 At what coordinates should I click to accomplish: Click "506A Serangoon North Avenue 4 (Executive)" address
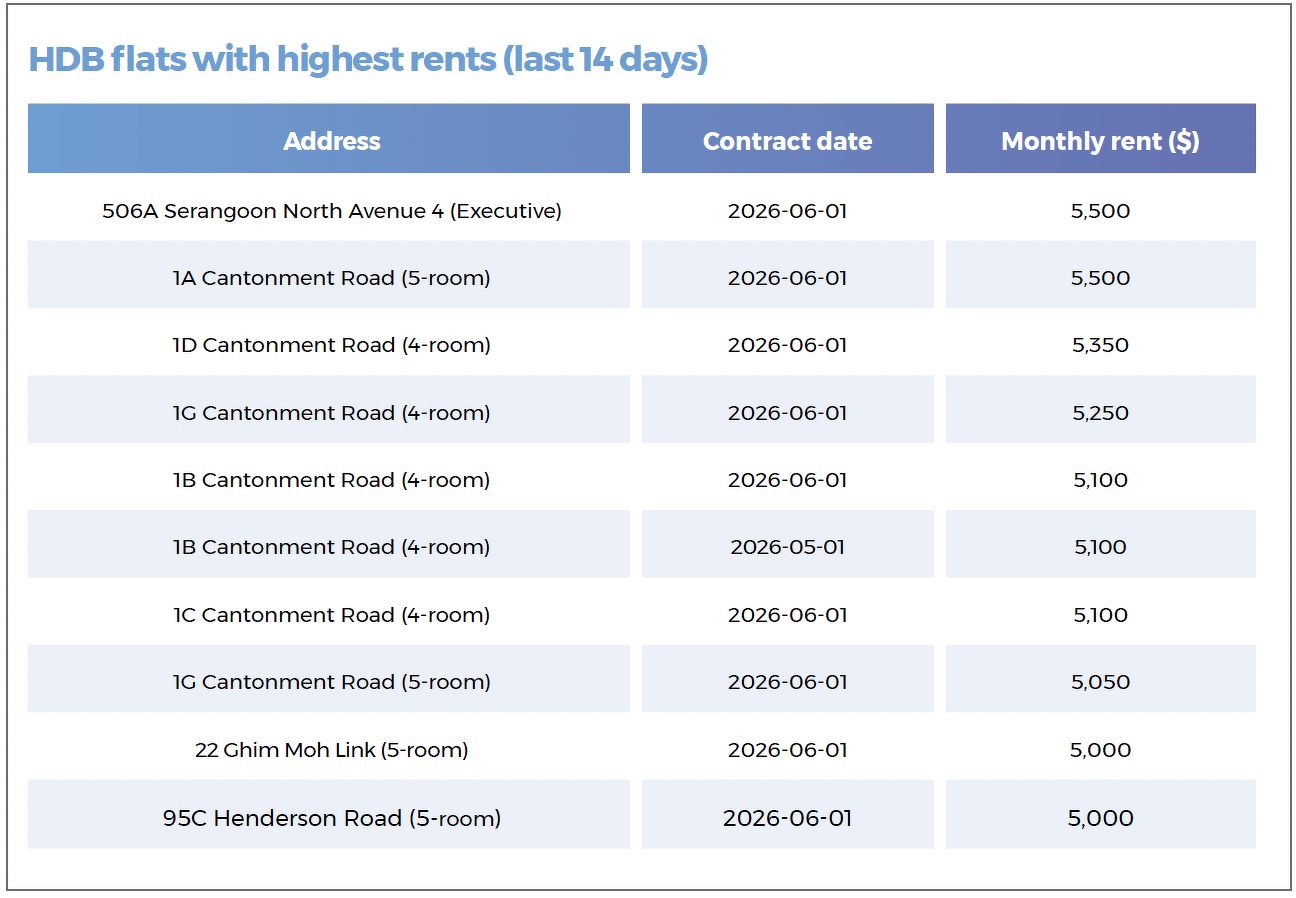[x=332, y=211]
